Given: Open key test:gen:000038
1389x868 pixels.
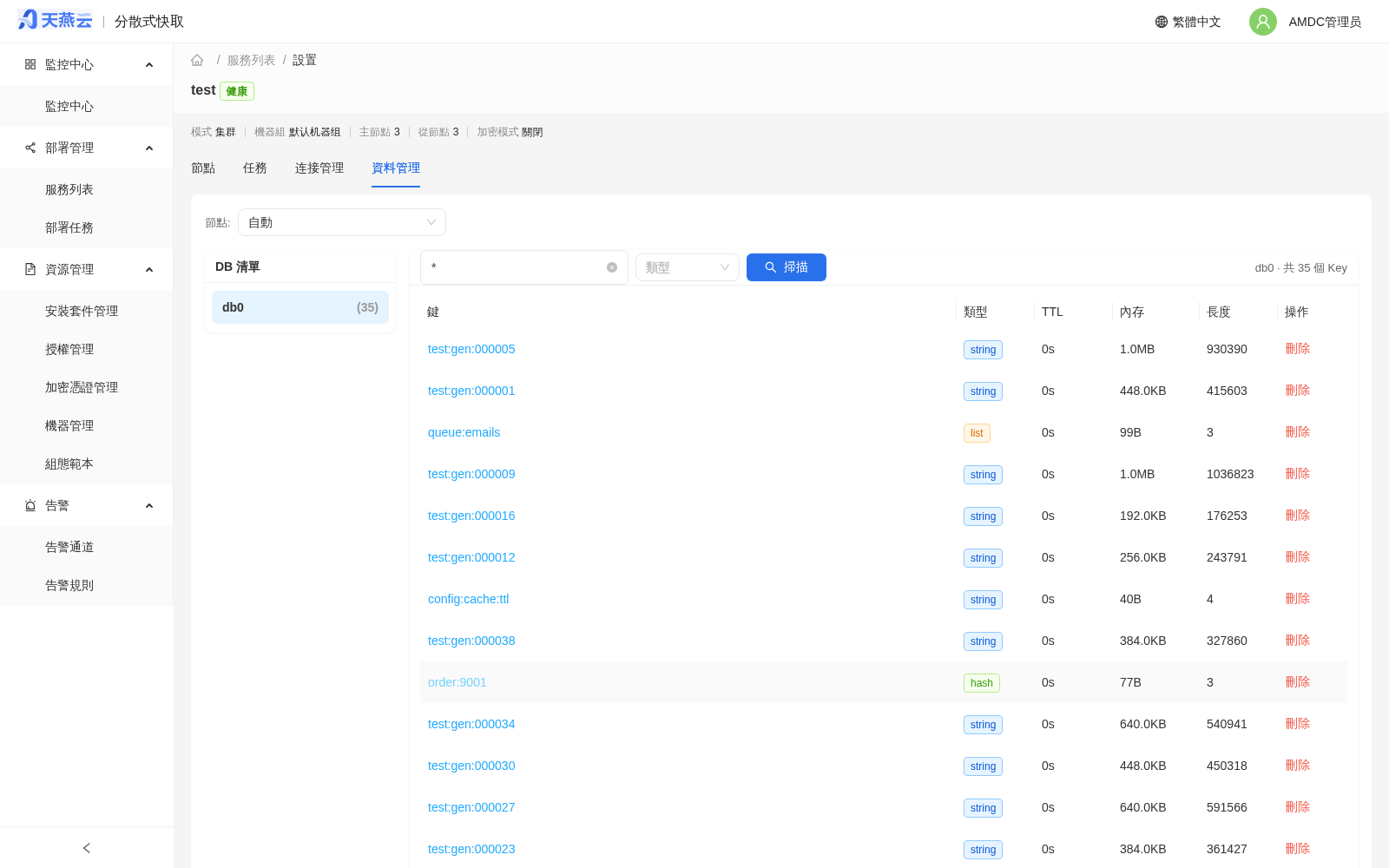Looking at the screenshot, I should click(x=471, y=641).
